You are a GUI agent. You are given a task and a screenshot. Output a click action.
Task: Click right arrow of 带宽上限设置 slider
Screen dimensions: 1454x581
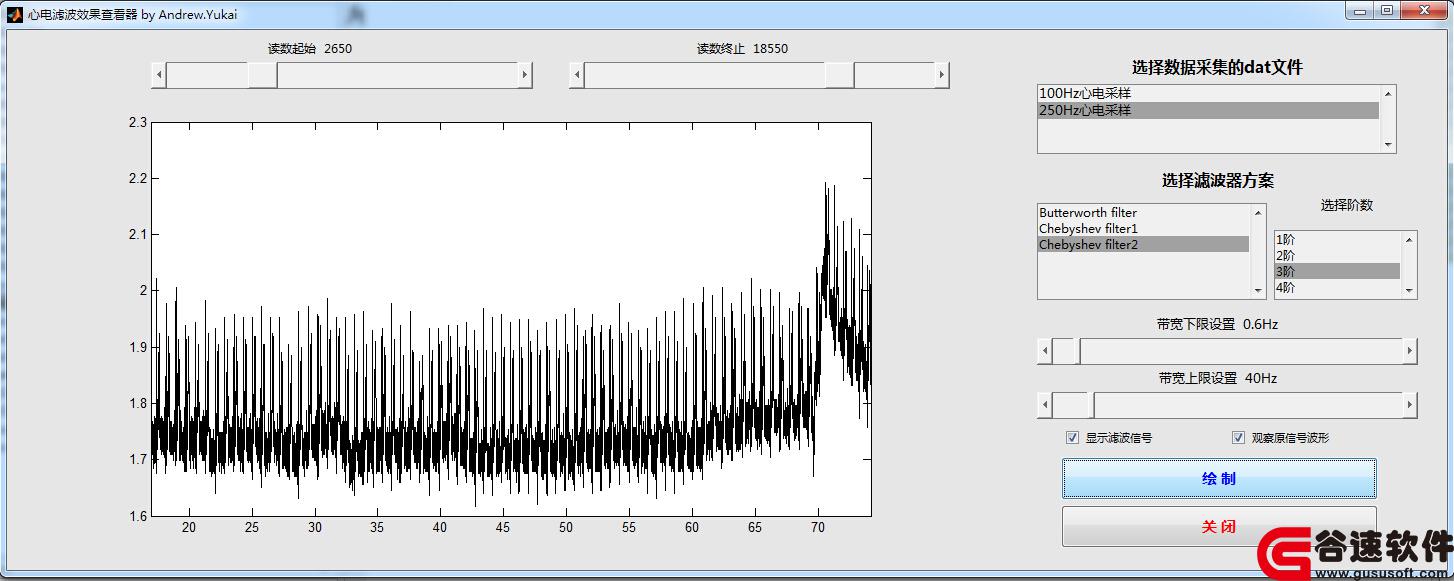click(1410, 405)
